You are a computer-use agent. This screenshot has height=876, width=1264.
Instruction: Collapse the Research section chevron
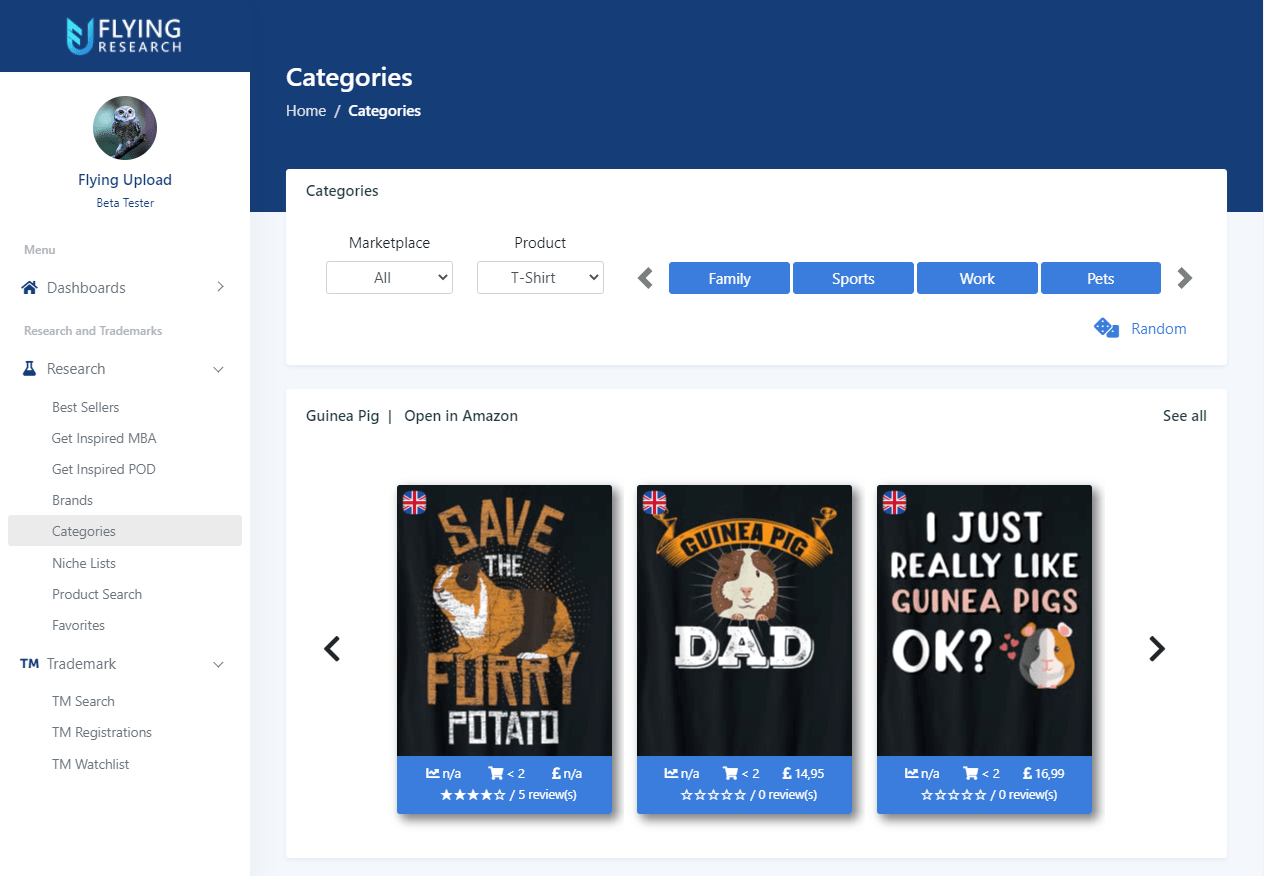pos(219,369)
